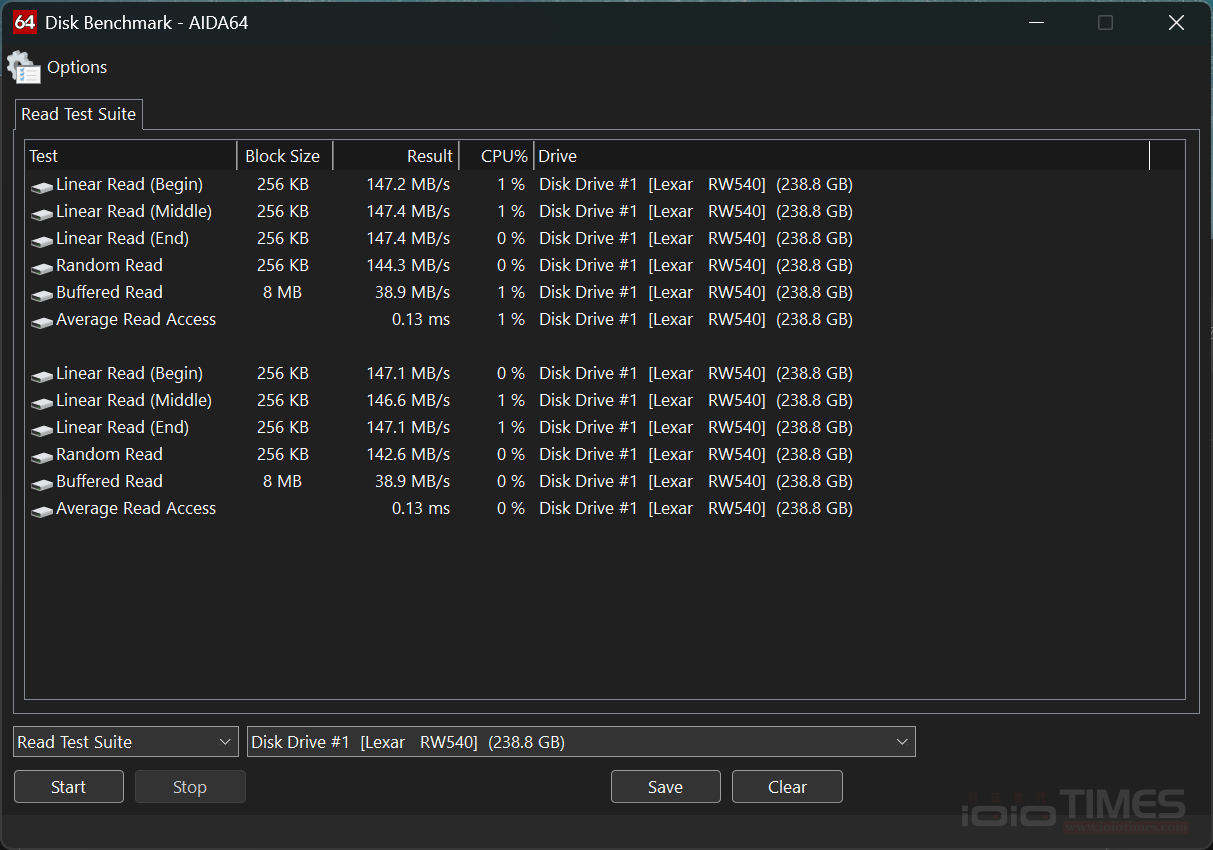This screenshot has height=850, width=1213.
Task: Close the Disk Benchmark window
Action: coord(1177,22)
